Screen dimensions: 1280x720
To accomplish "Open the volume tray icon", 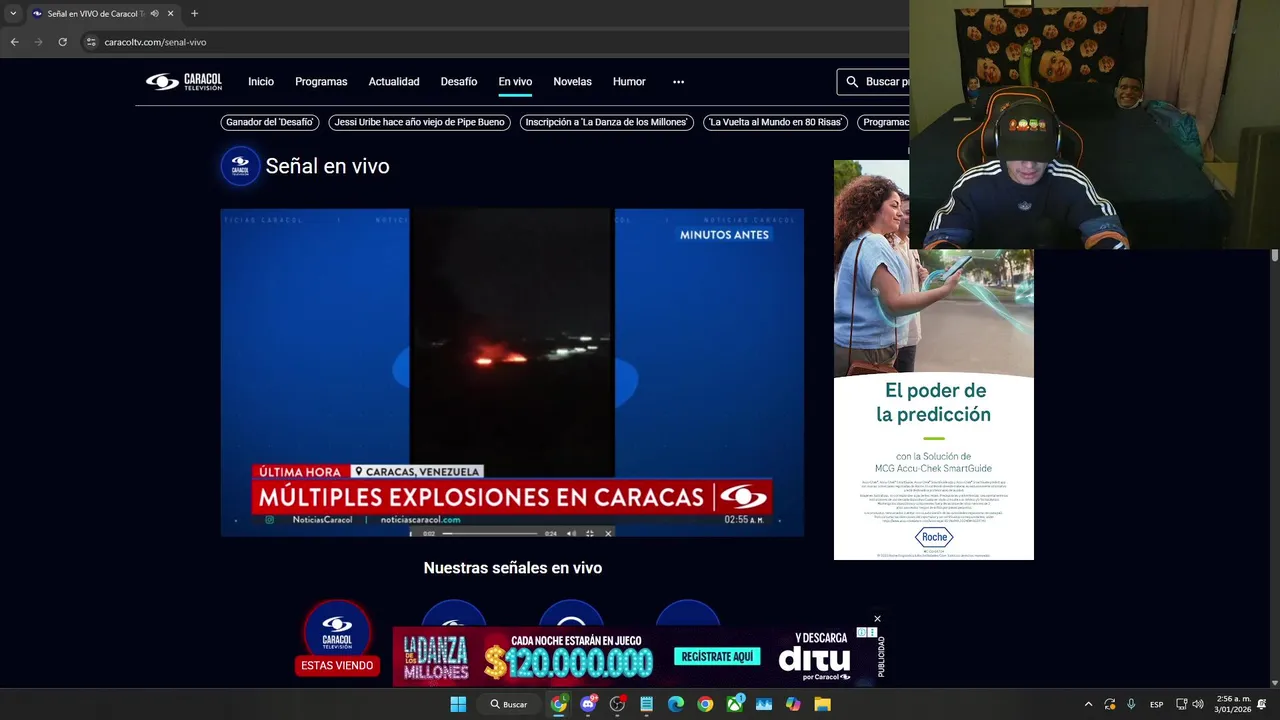I will [1198, 704].
